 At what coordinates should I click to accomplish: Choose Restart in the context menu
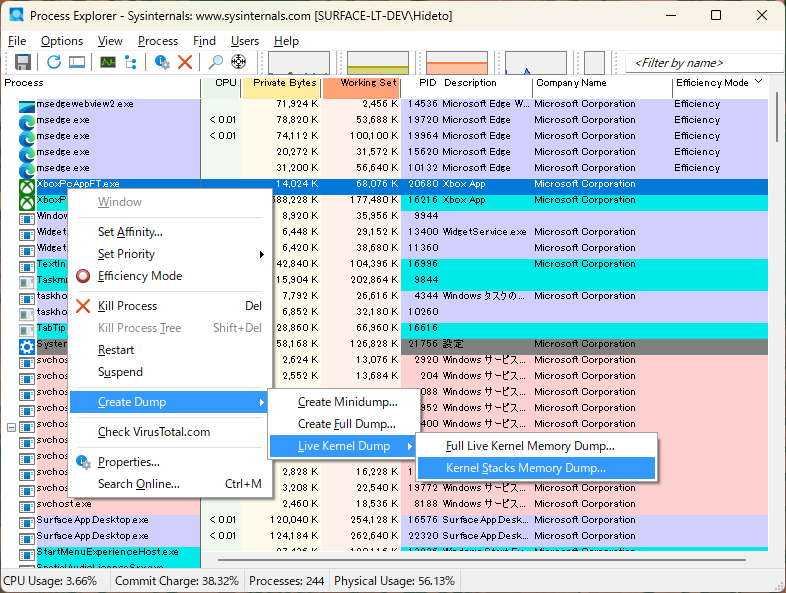tap(170, 350)
